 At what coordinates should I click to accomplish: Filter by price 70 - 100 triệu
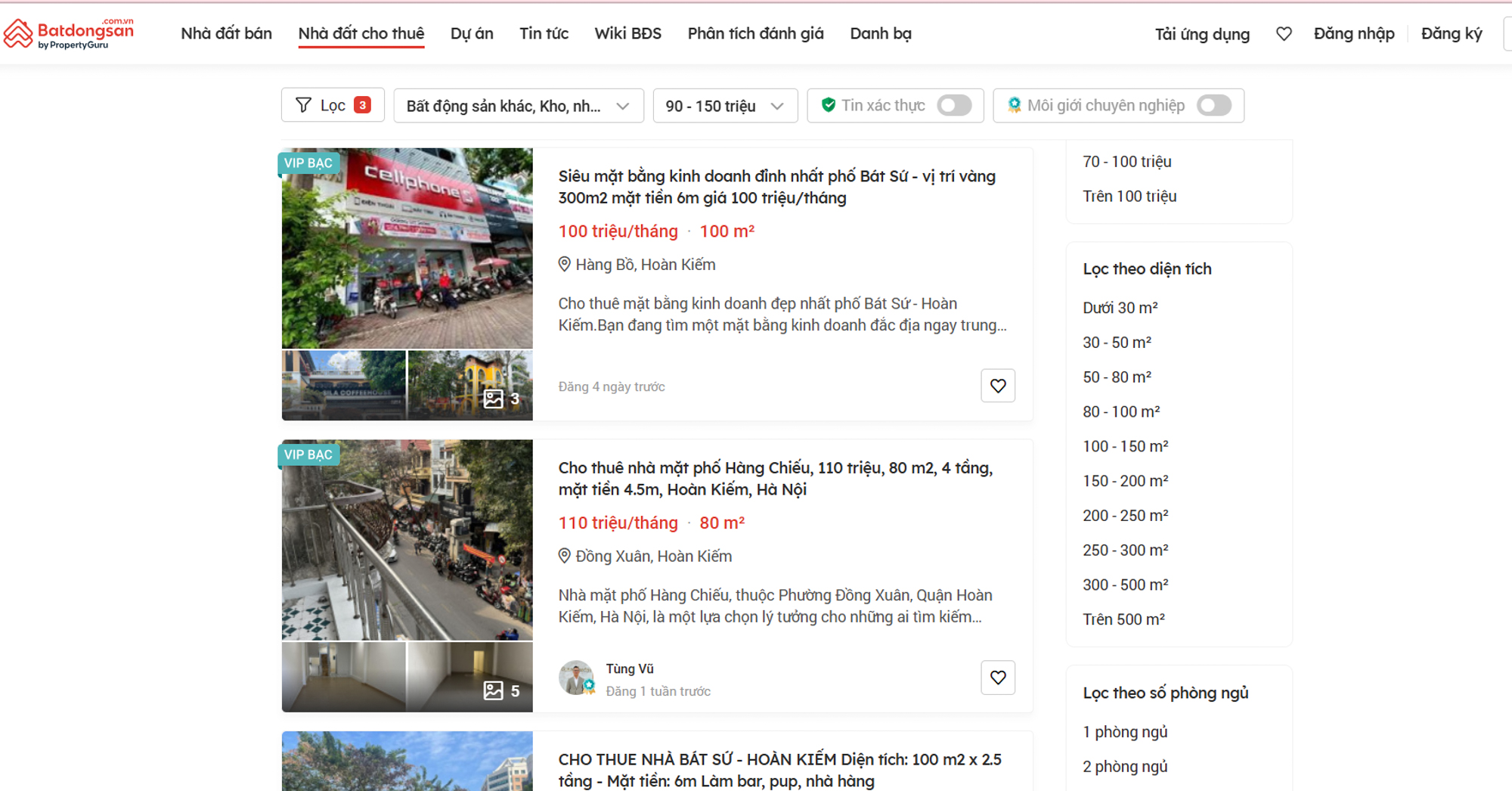[x=1126, y=162]
